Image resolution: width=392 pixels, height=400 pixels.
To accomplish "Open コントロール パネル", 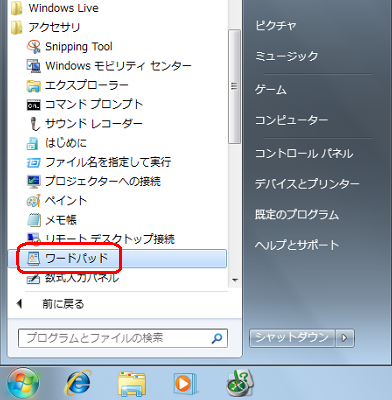I will point(304,153).
